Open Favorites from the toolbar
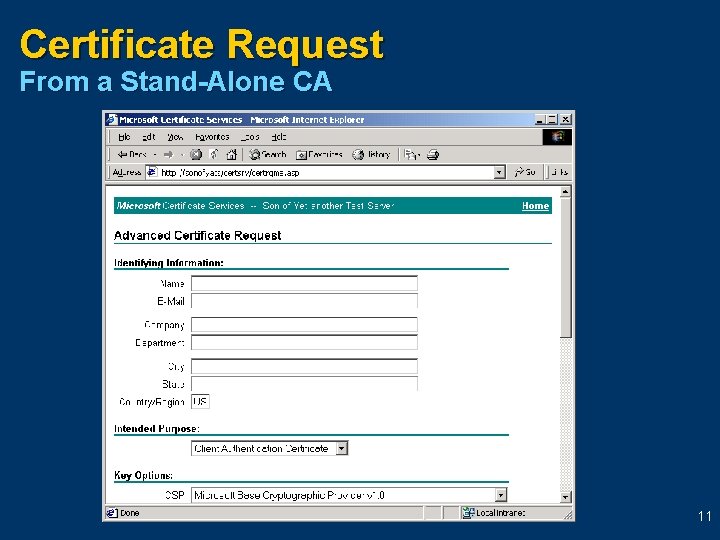The width and height of the screenshot is (720, 540). (x=319, y=155)
